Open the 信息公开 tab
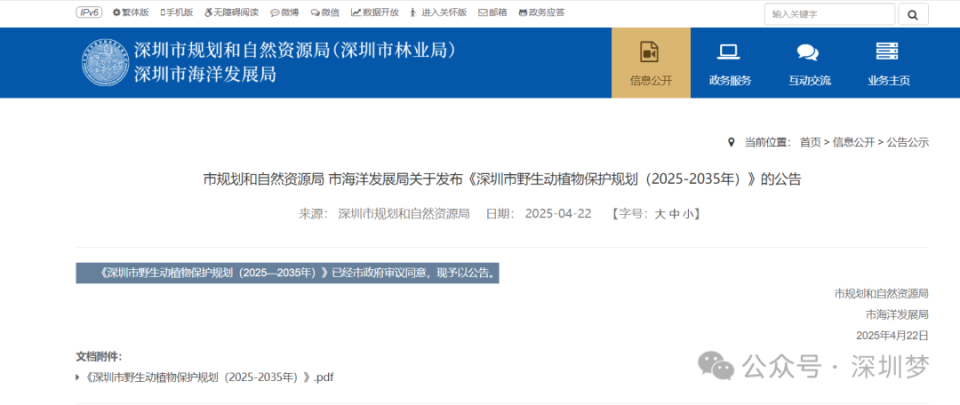Image resolution: width=960 pixels, height=405 pixels. click(x=651, y=62)
